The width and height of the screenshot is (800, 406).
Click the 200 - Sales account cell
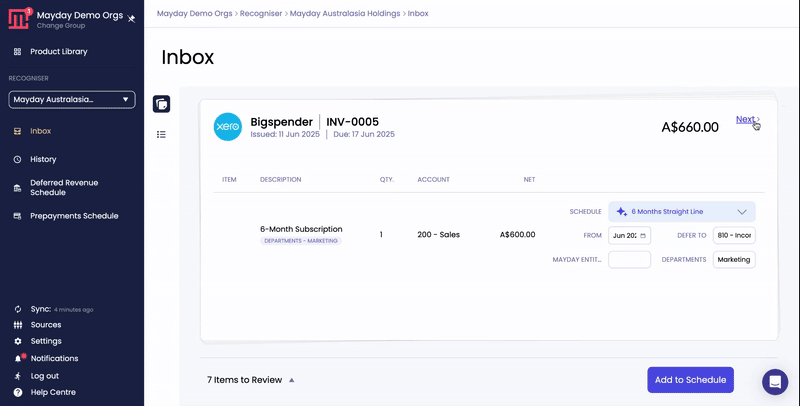(x=438, y=235)
